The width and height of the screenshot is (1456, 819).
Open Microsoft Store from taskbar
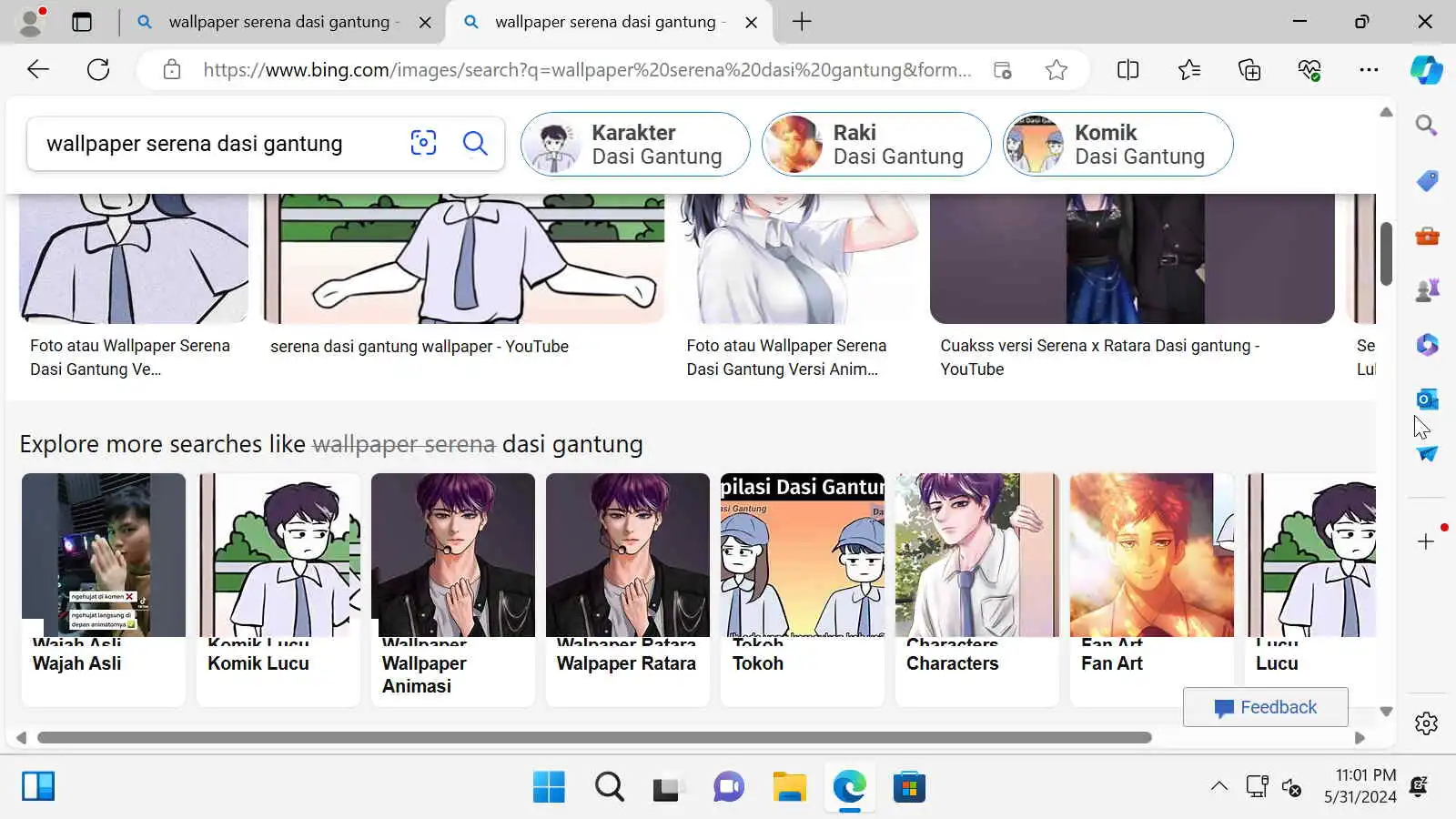tap(909, 787)
